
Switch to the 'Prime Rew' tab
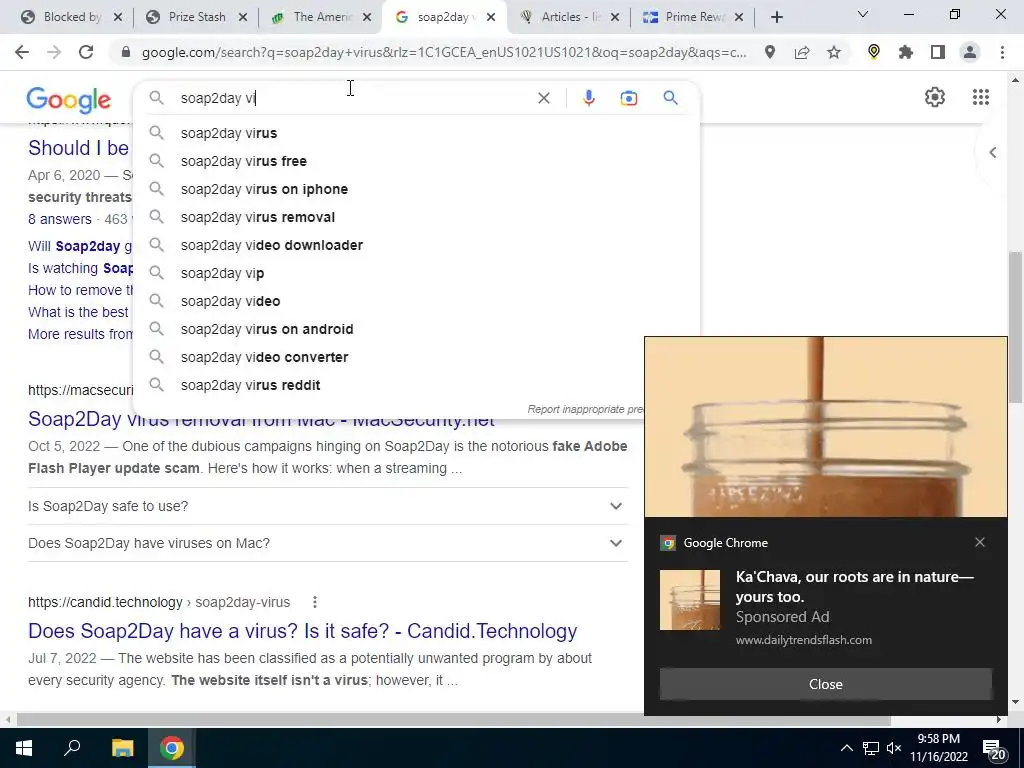click(x=694, y=17)
